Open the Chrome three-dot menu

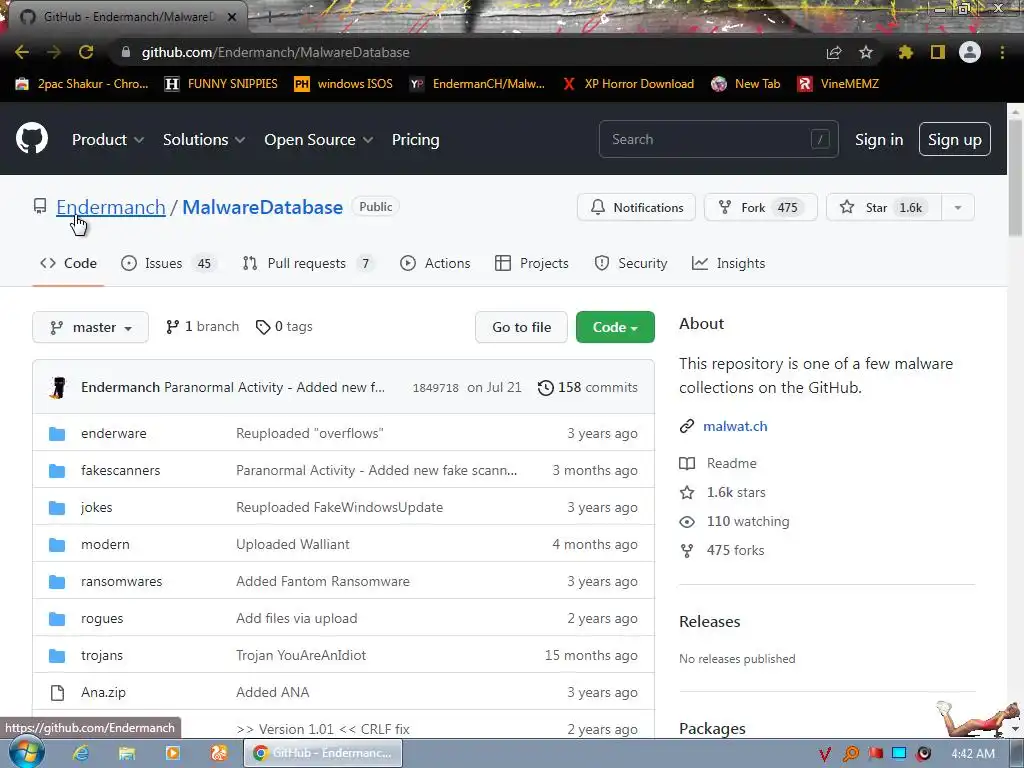pos(1002,52)
